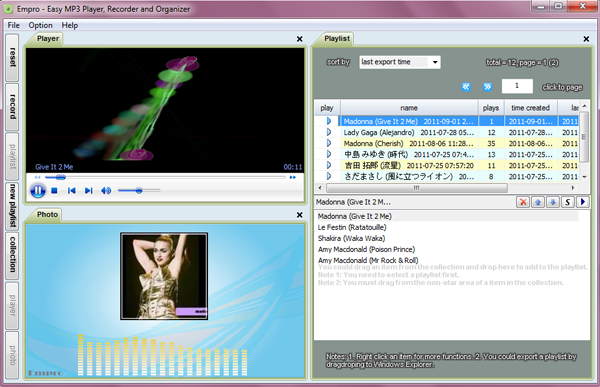Select song Amy Macdonald (Poison Prince)
The width and height of the screenshot is (600, 387).
pos(366,250)
